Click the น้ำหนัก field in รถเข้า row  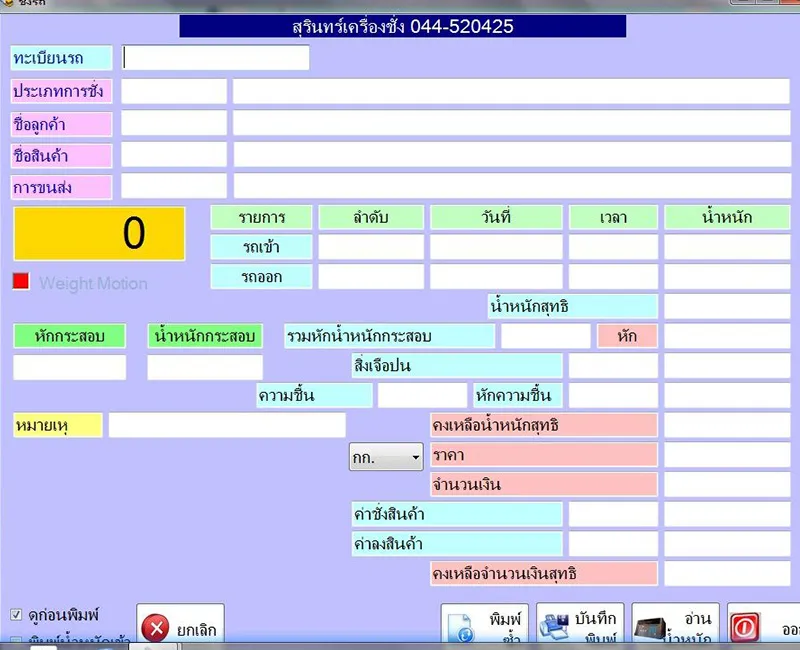pos(728,247)
